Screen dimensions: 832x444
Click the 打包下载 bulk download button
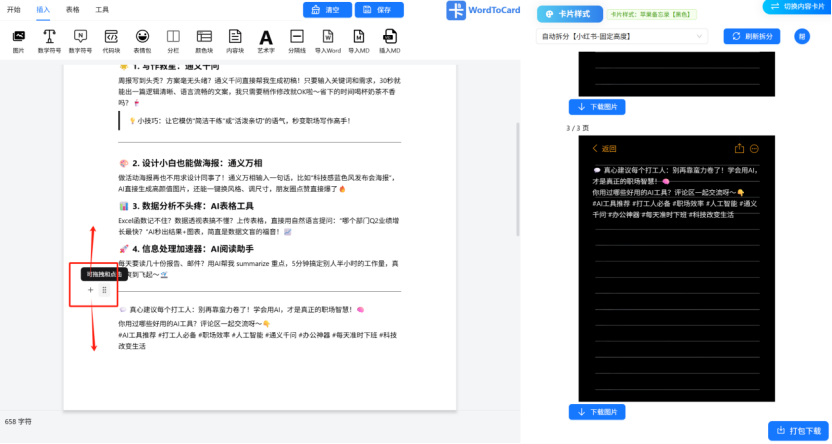(798, 431)
